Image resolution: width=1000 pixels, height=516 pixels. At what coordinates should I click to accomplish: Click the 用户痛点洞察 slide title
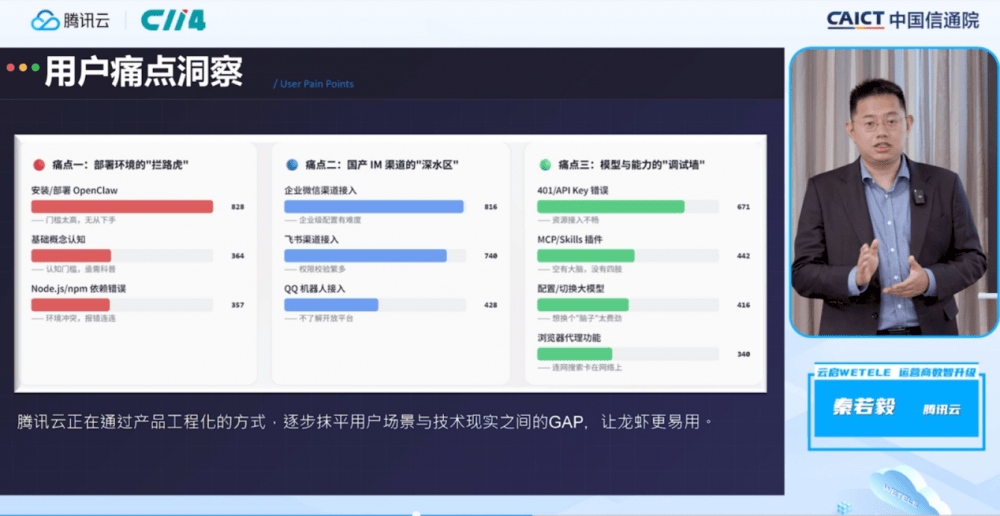[x=143, y=72]
